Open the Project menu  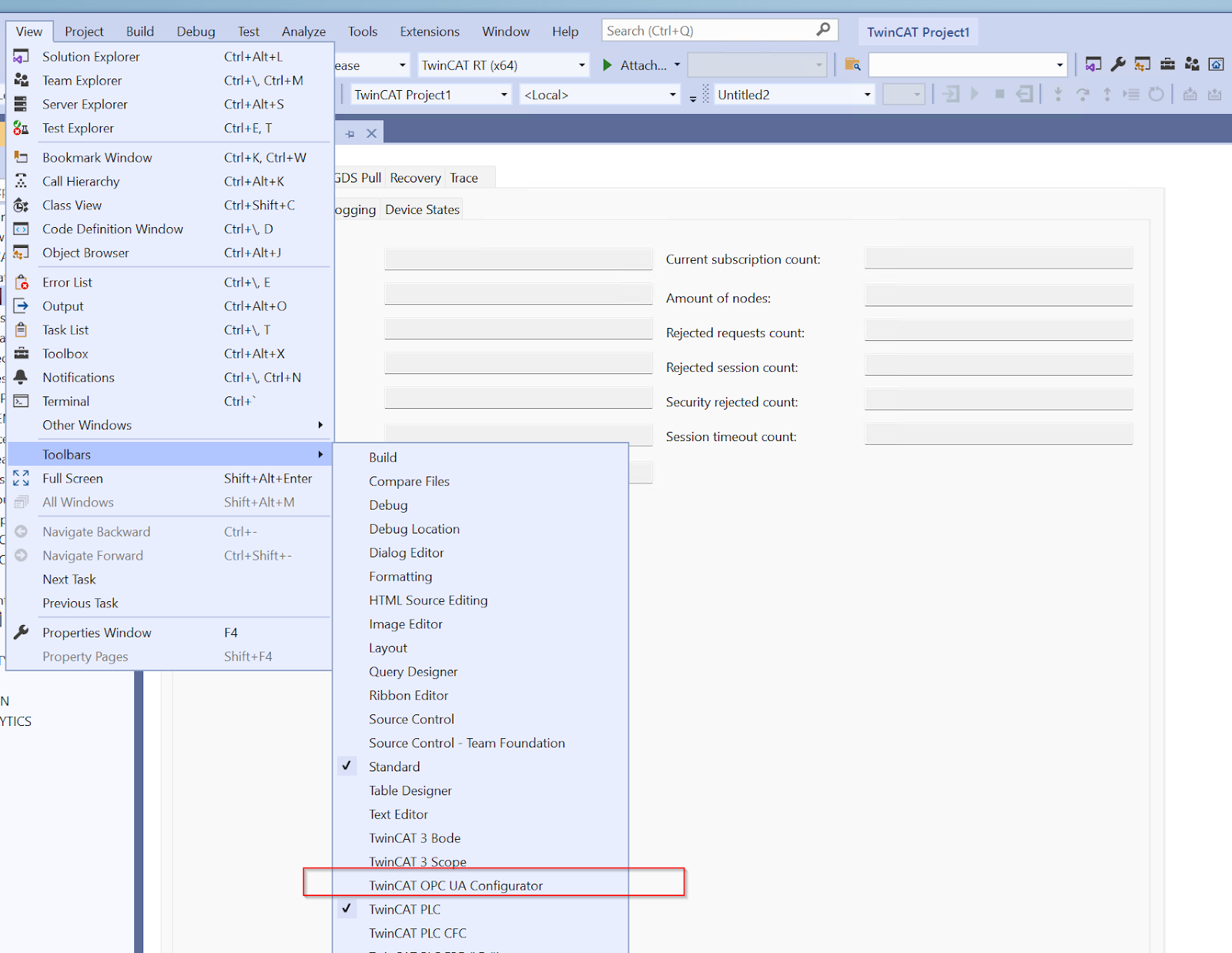[84, 32]
